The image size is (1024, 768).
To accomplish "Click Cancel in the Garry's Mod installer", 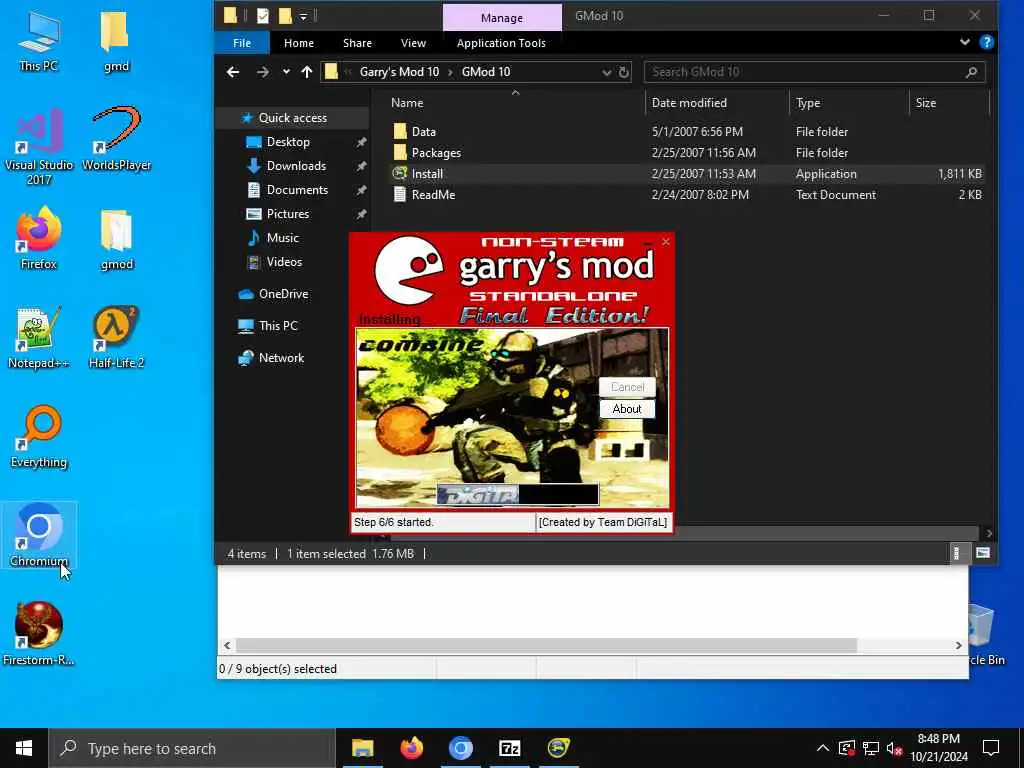I will pyautogui.click(x=627, y=387).
